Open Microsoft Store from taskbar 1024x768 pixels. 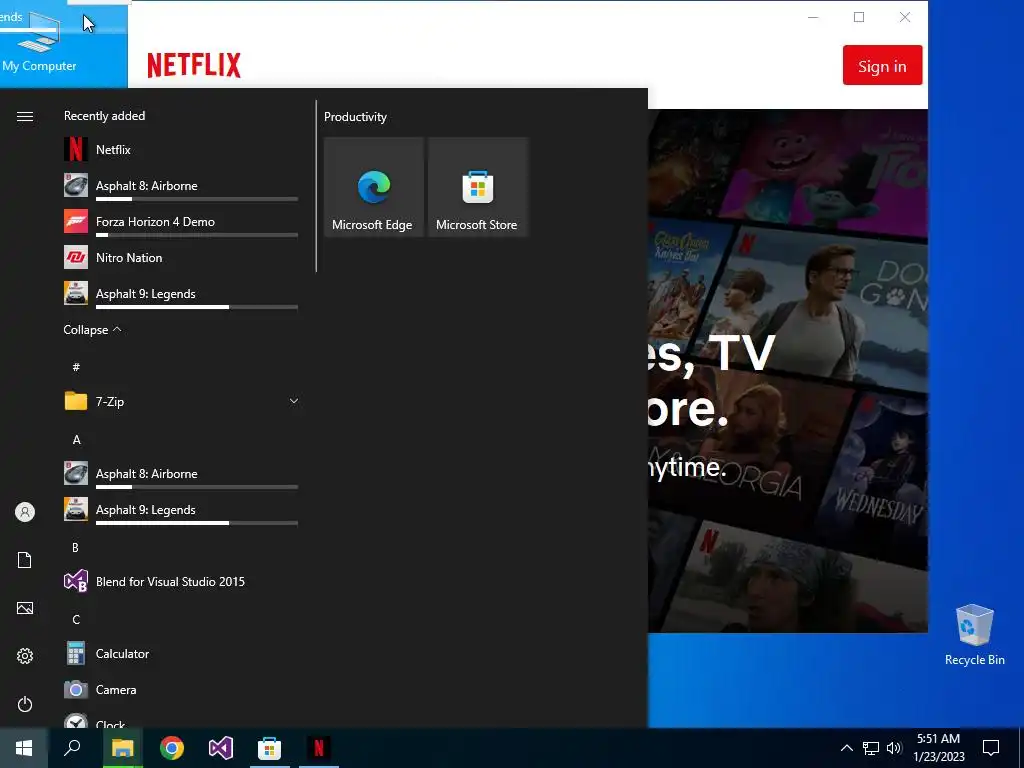pos(270,748)
